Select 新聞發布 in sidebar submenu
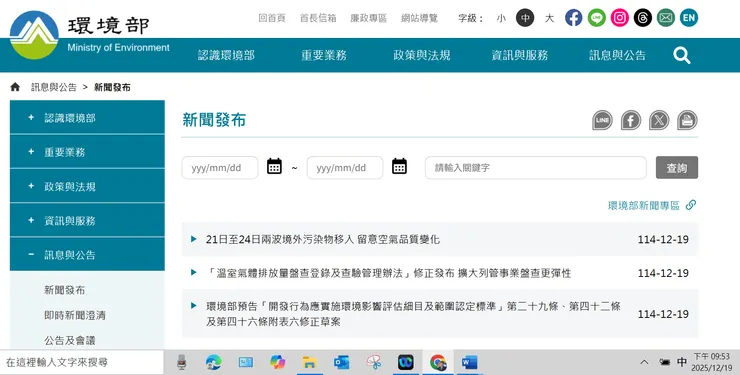 click(65, 290)
